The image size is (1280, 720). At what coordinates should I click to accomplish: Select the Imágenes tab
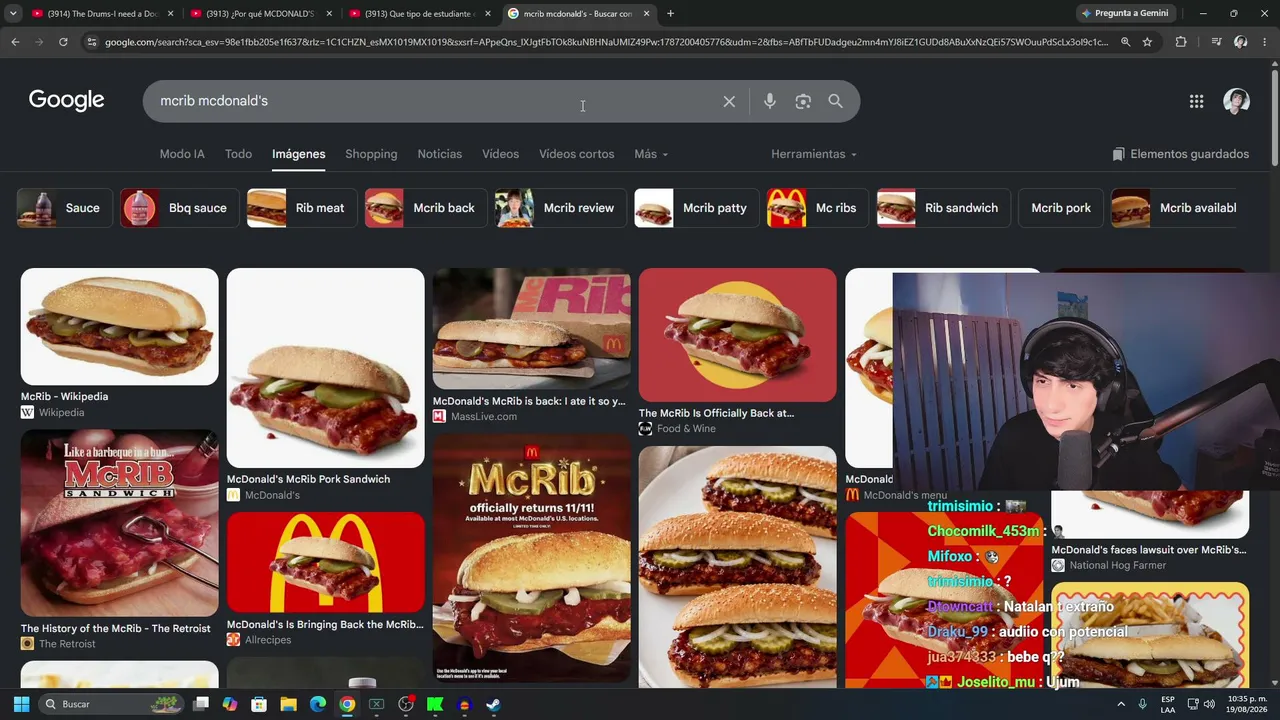299,154
